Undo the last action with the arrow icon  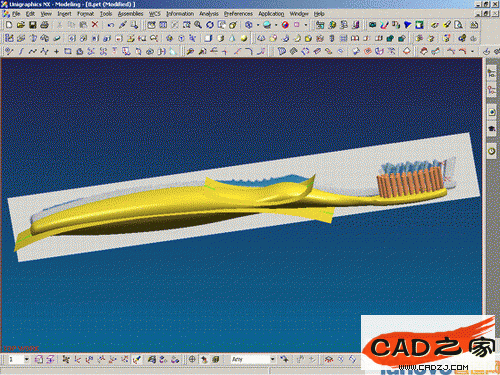111,25
